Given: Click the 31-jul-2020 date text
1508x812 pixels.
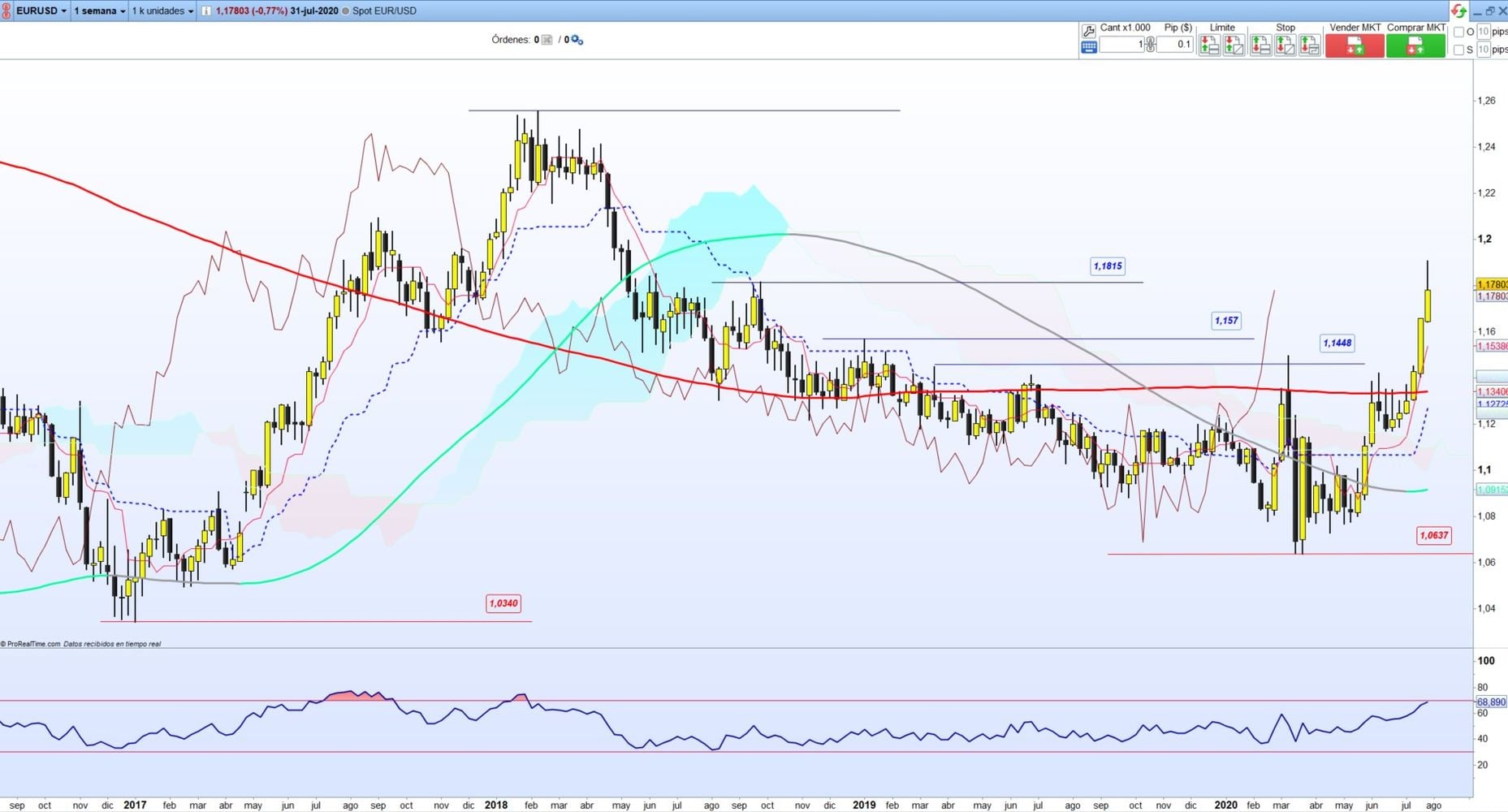Looking at the screenshot, I should tap(314, 11).
